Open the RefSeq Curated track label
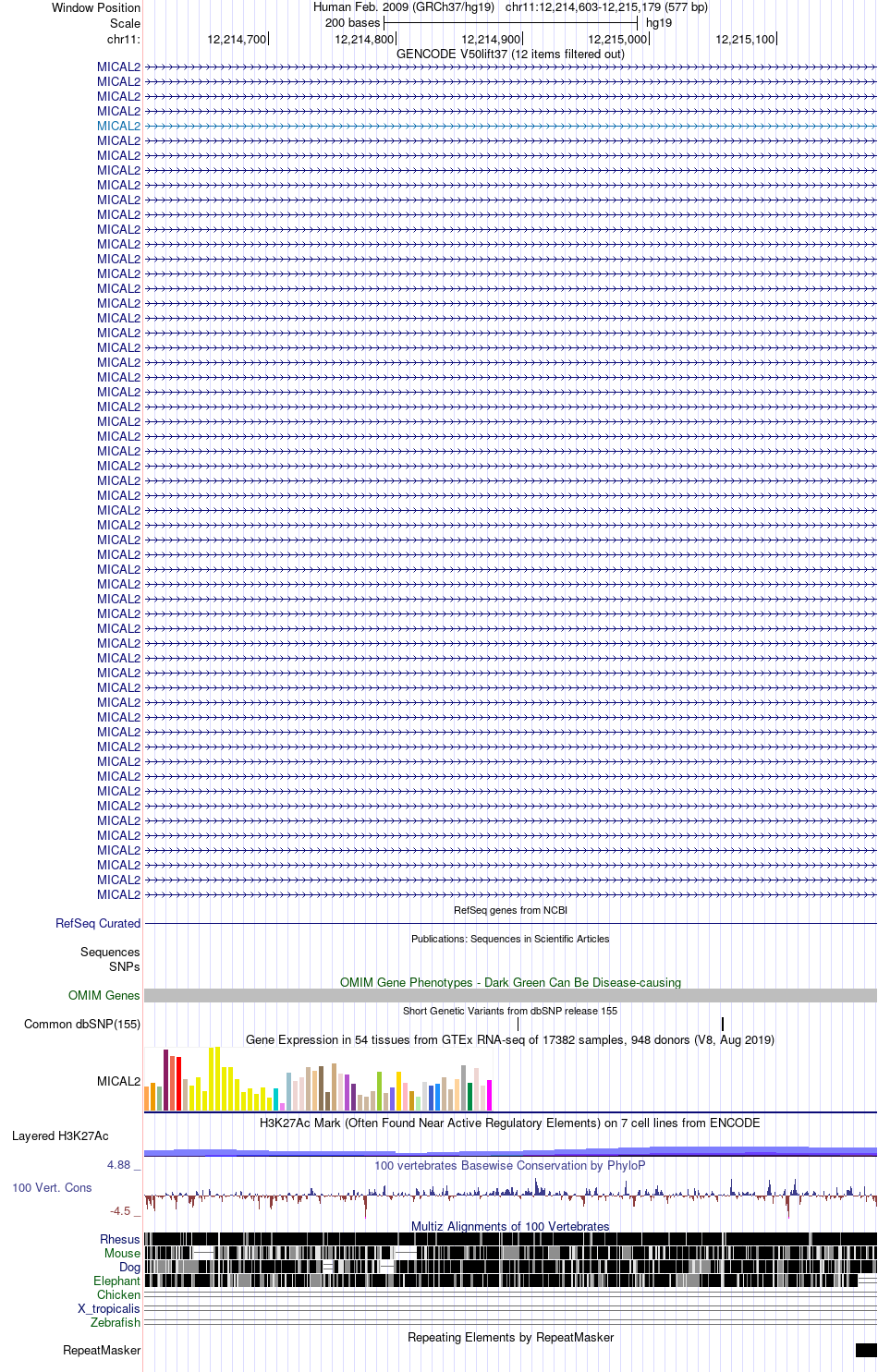The width and height of the screenshot is (878, 1372). [x=98, y=923]
